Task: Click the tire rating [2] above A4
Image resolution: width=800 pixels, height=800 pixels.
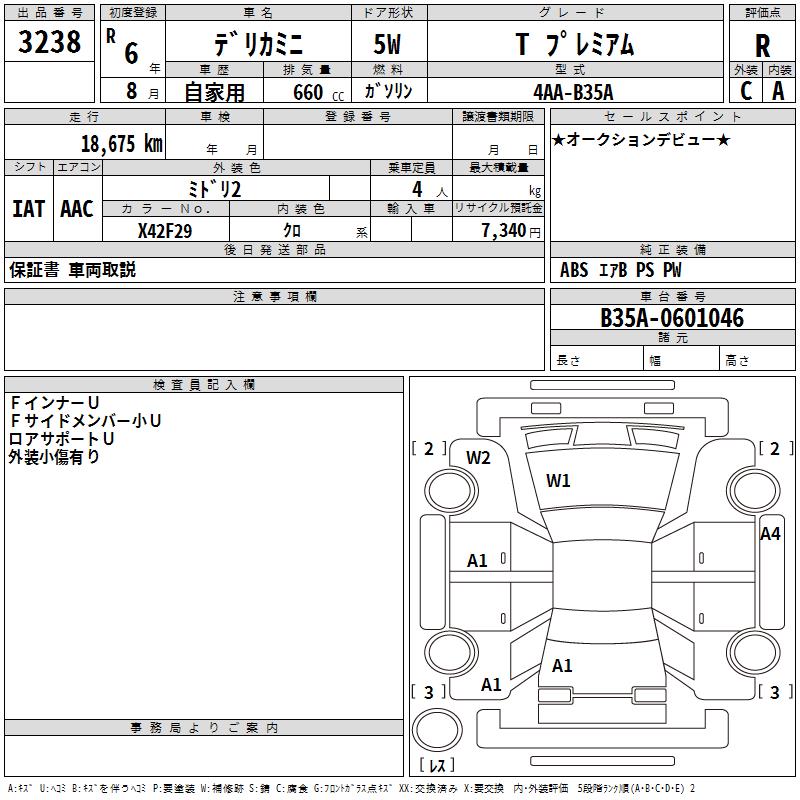Action: coord(776,449)
